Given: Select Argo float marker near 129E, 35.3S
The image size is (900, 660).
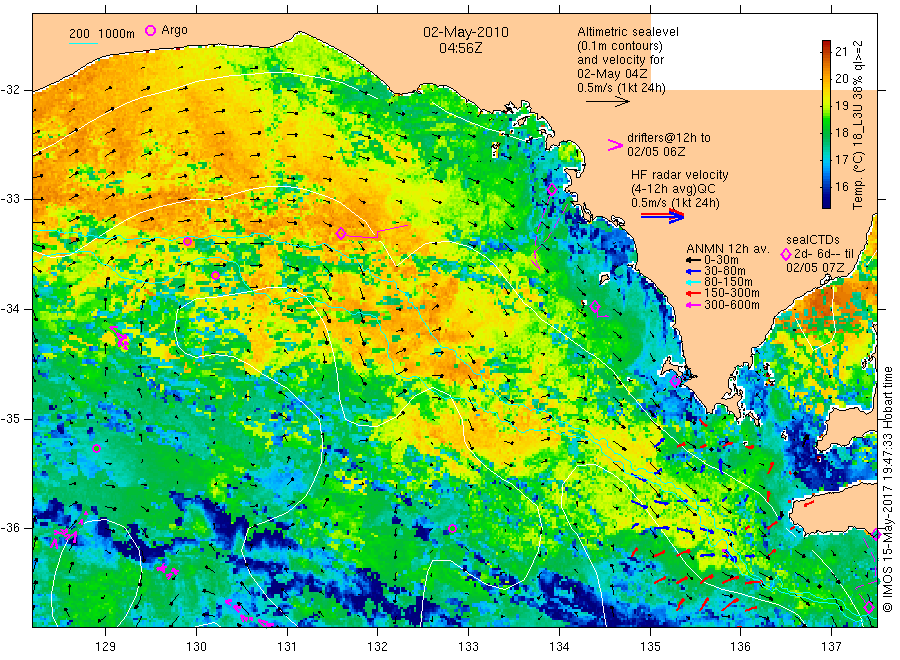Looking at the screenshot, I should [96, 448].
